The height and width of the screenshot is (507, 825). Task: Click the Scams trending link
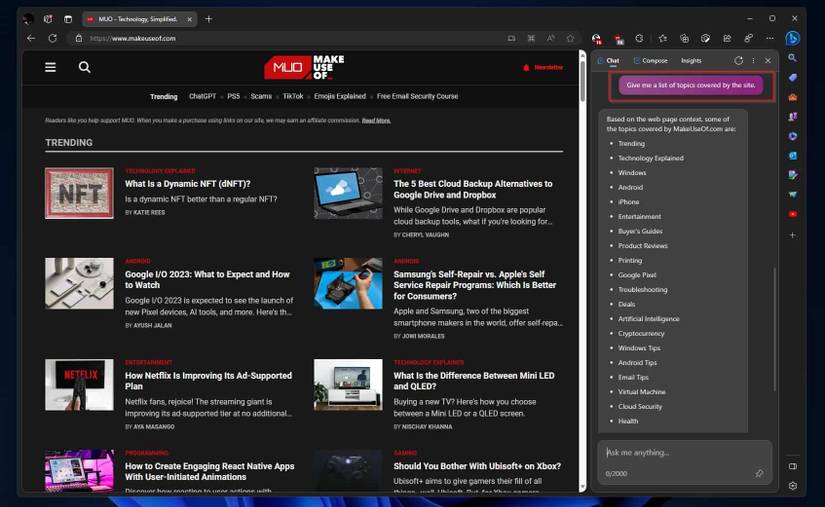click(261, 96)
